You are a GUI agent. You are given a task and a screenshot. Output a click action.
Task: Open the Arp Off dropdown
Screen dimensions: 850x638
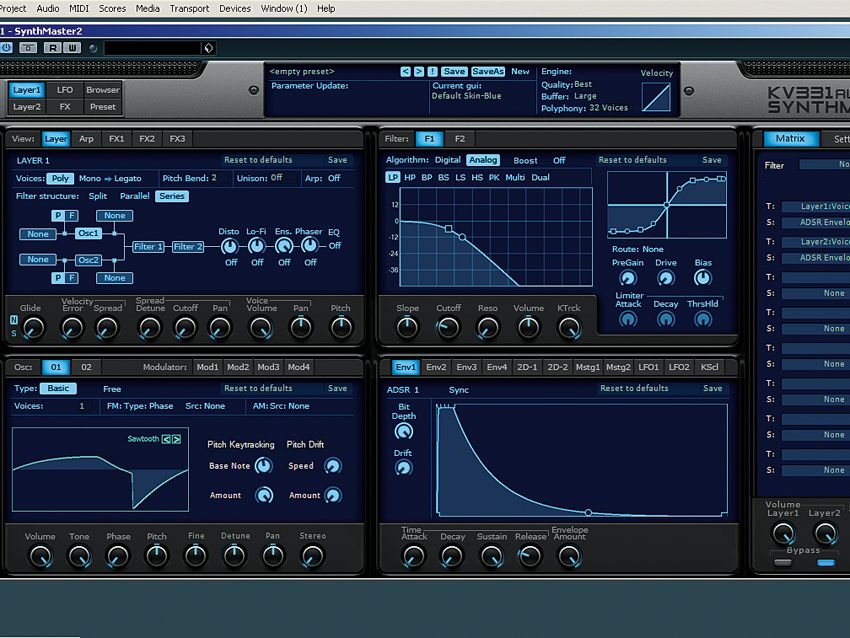click(x=334, y=178)
